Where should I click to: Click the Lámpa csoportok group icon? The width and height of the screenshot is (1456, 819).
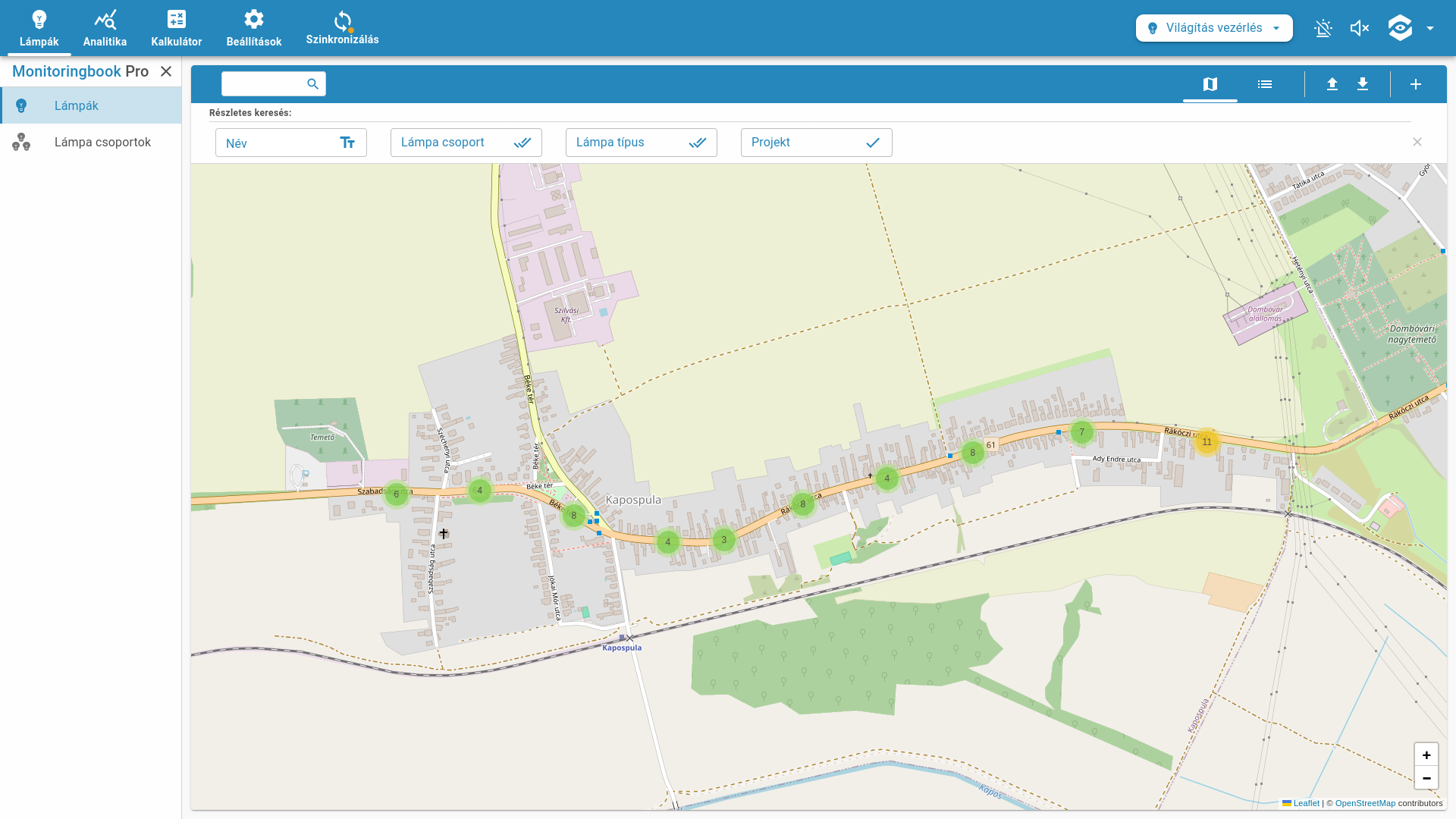(21, 142)
